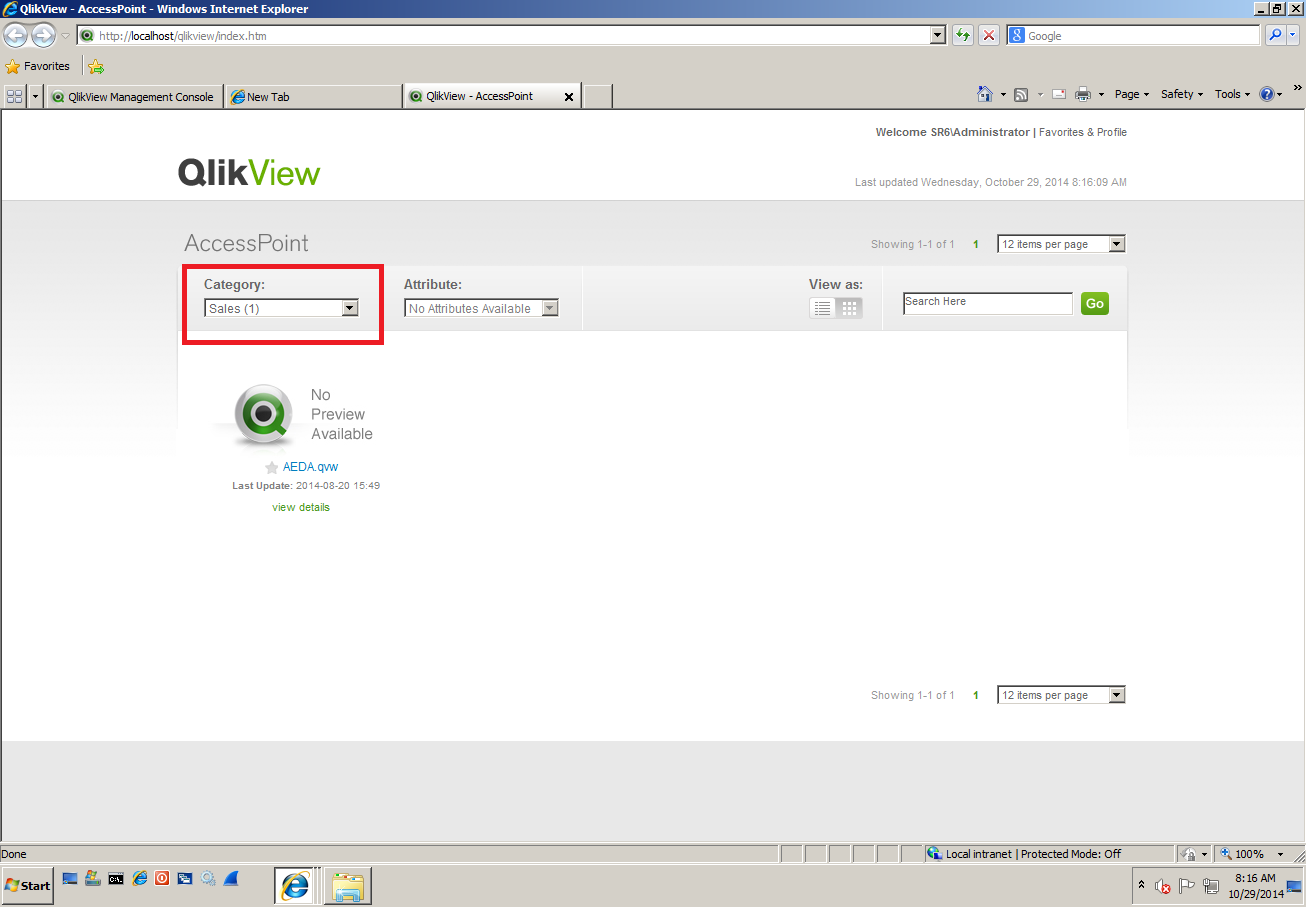Click the Show desktop button

1295,886
